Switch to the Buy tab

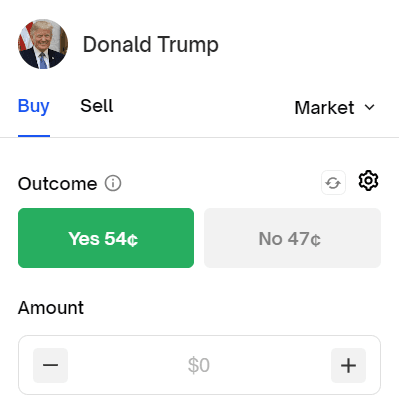pyautogui.click(x=34, y=106)
